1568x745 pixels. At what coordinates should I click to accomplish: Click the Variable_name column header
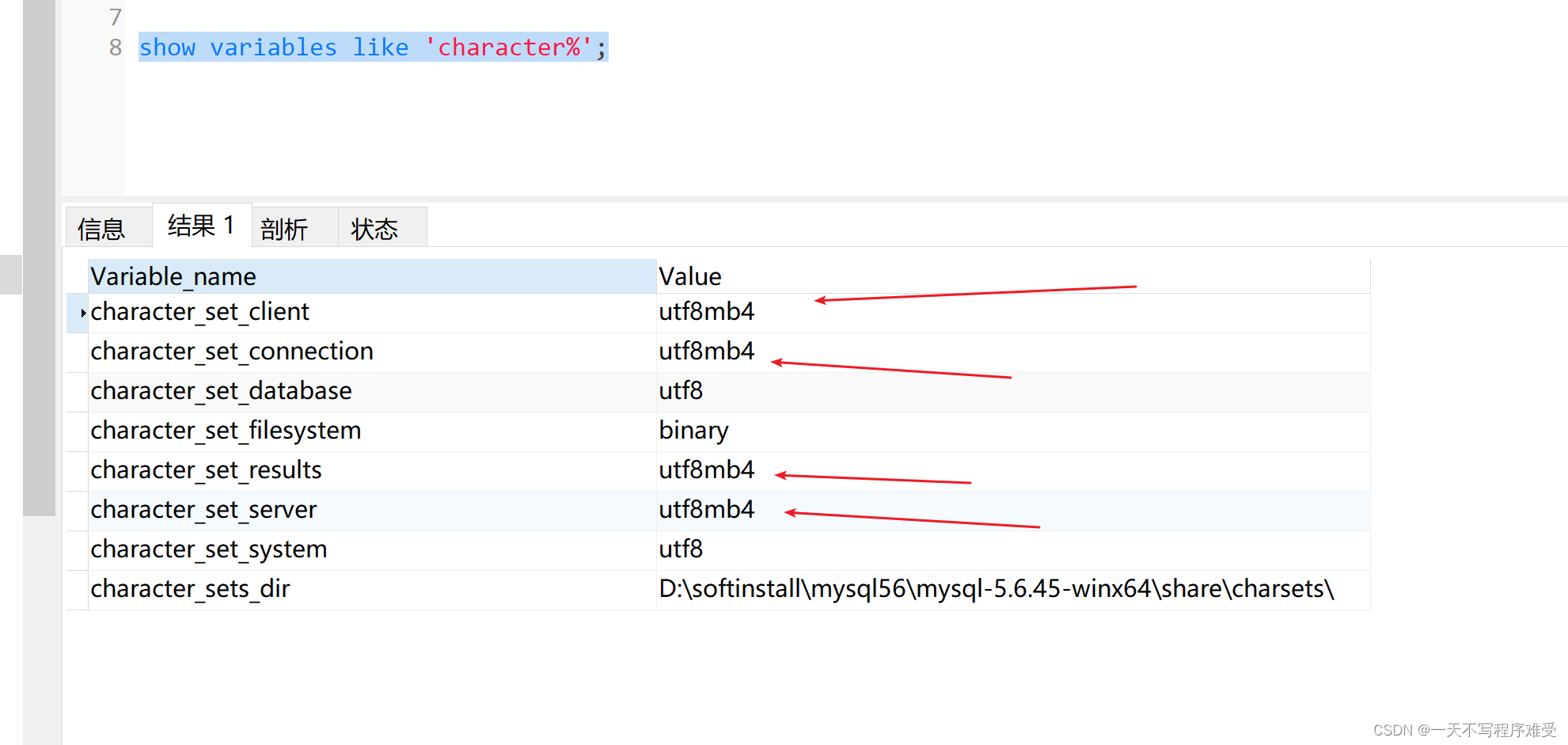point(372,276)
